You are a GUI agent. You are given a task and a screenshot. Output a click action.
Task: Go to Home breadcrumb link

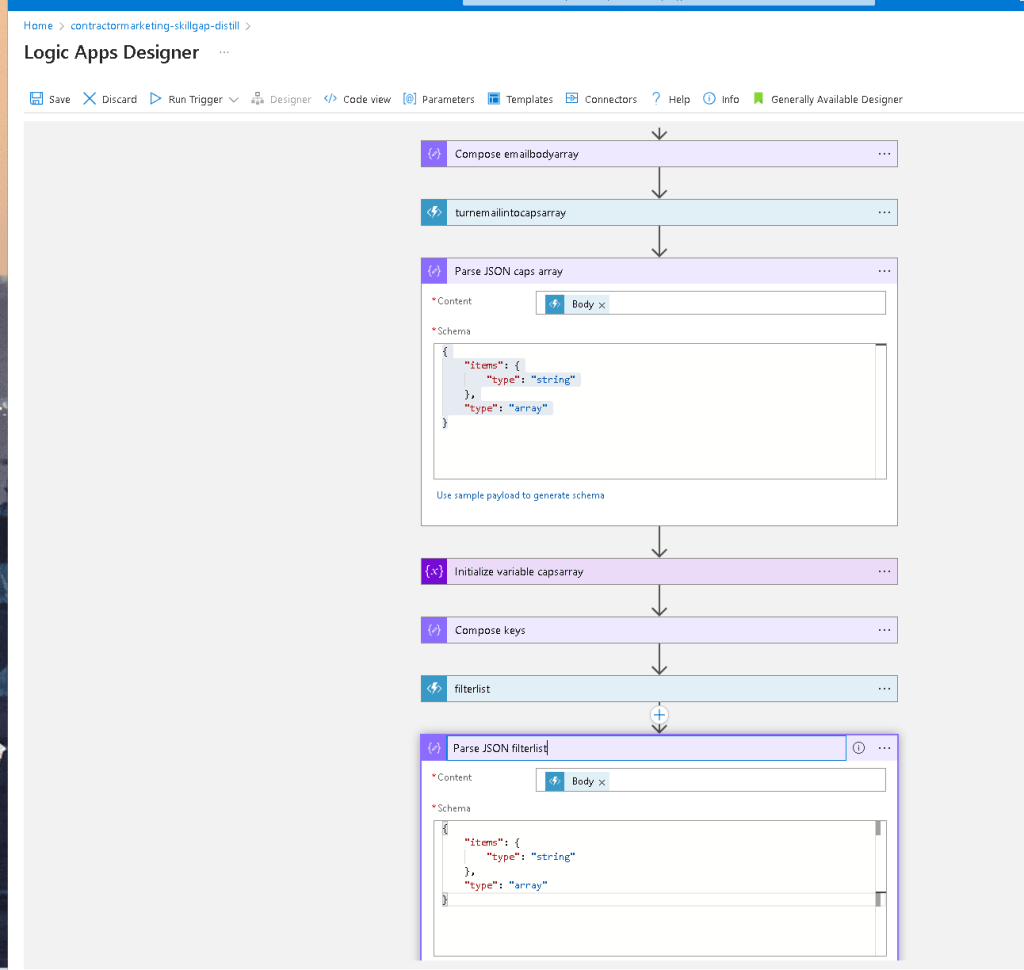(38, 25)
